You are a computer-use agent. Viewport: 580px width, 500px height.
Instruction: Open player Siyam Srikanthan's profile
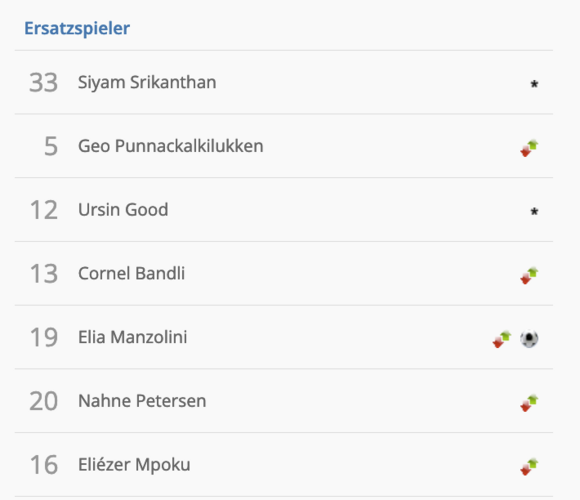147,82
